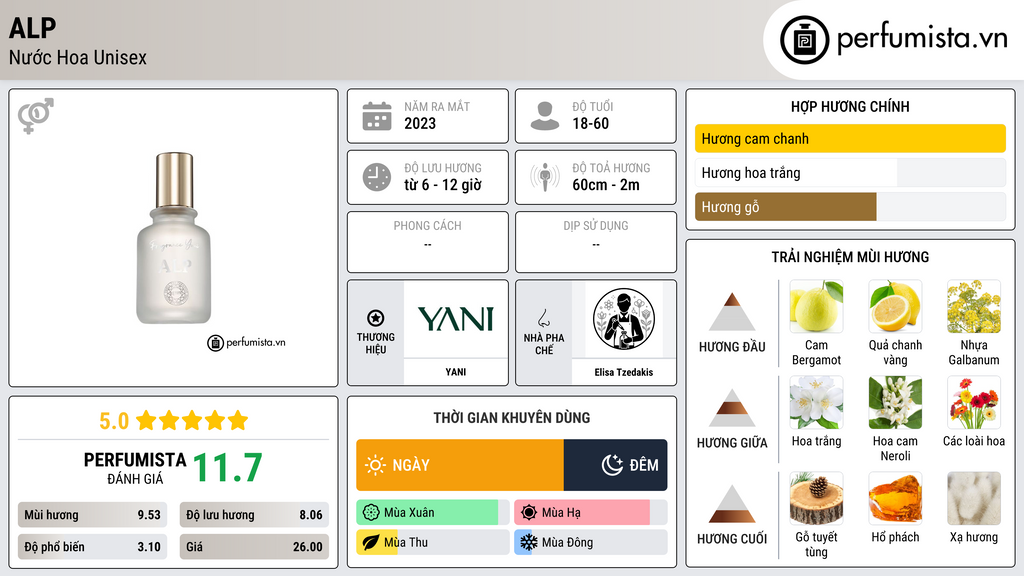Click the leaf icon for Mùa Thu

coord(371,542)
